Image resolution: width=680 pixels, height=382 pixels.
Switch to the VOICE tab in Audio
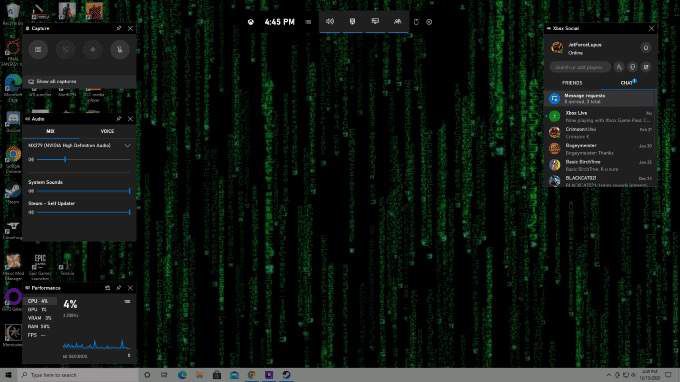coord(107,131)
